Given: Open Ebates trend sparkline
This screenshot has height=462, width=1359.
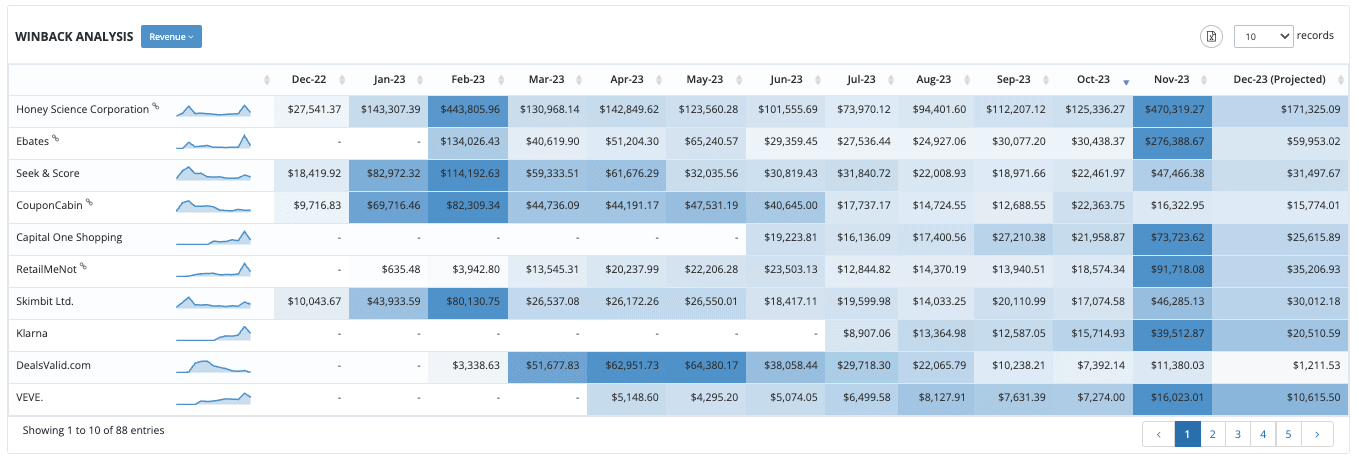Looking at the screenshot, I should click(214, 141).
